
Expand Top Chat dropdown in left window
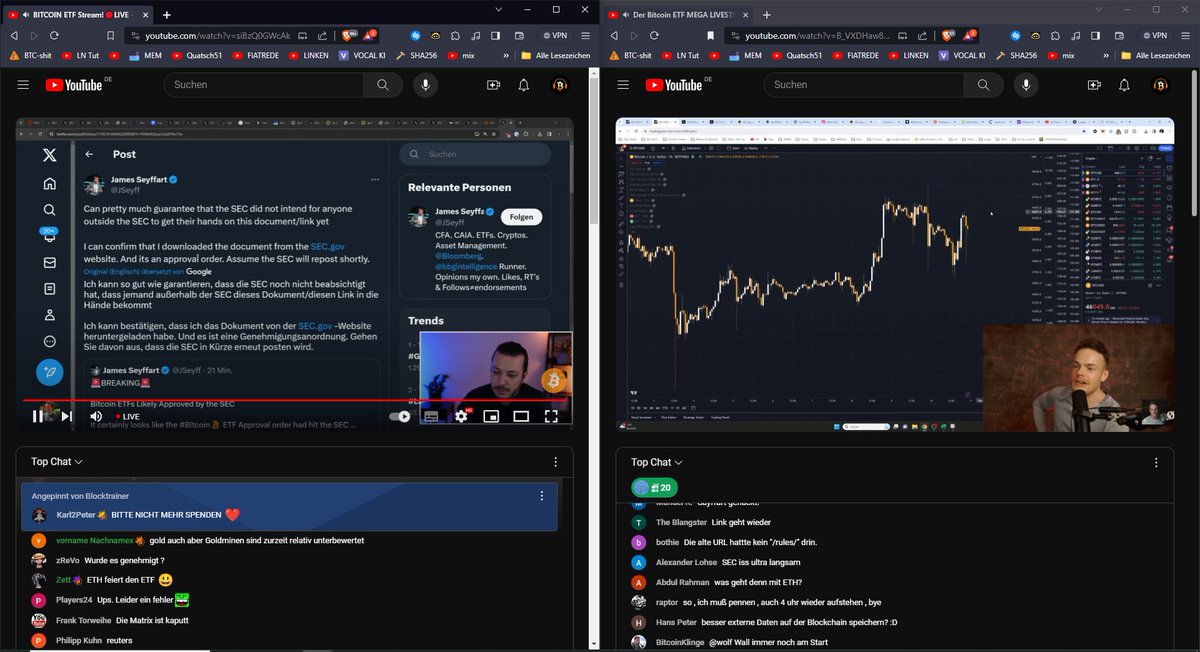coord(57,462)
